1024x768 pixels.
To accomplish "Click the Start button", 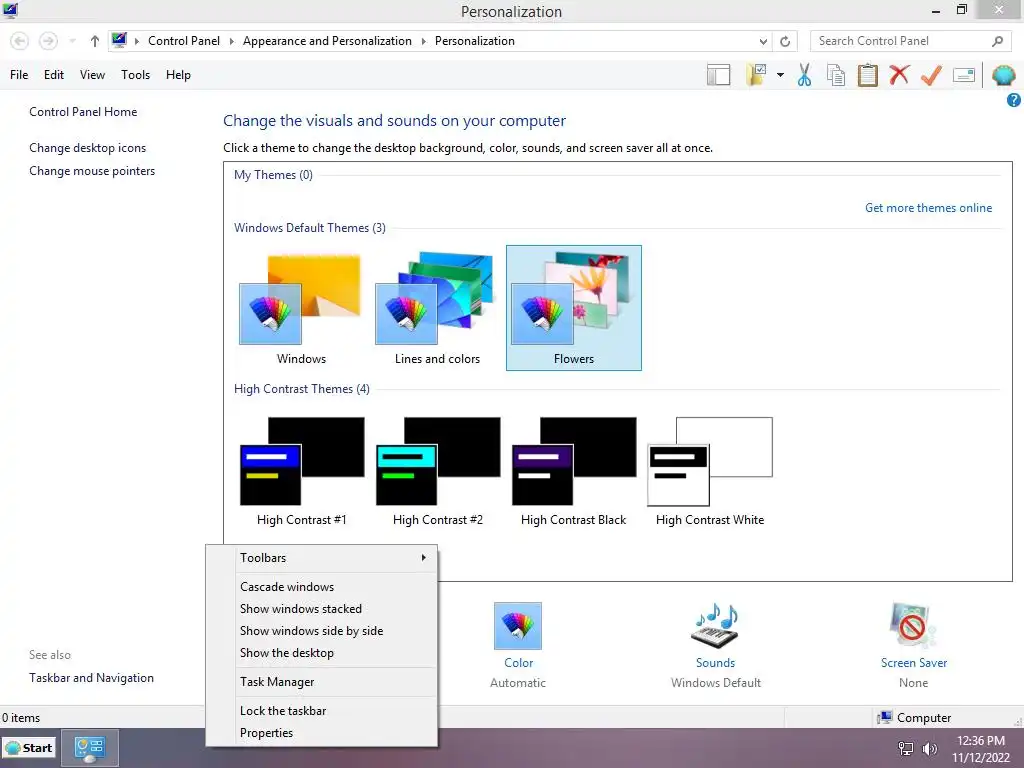I will coord(29,748).
